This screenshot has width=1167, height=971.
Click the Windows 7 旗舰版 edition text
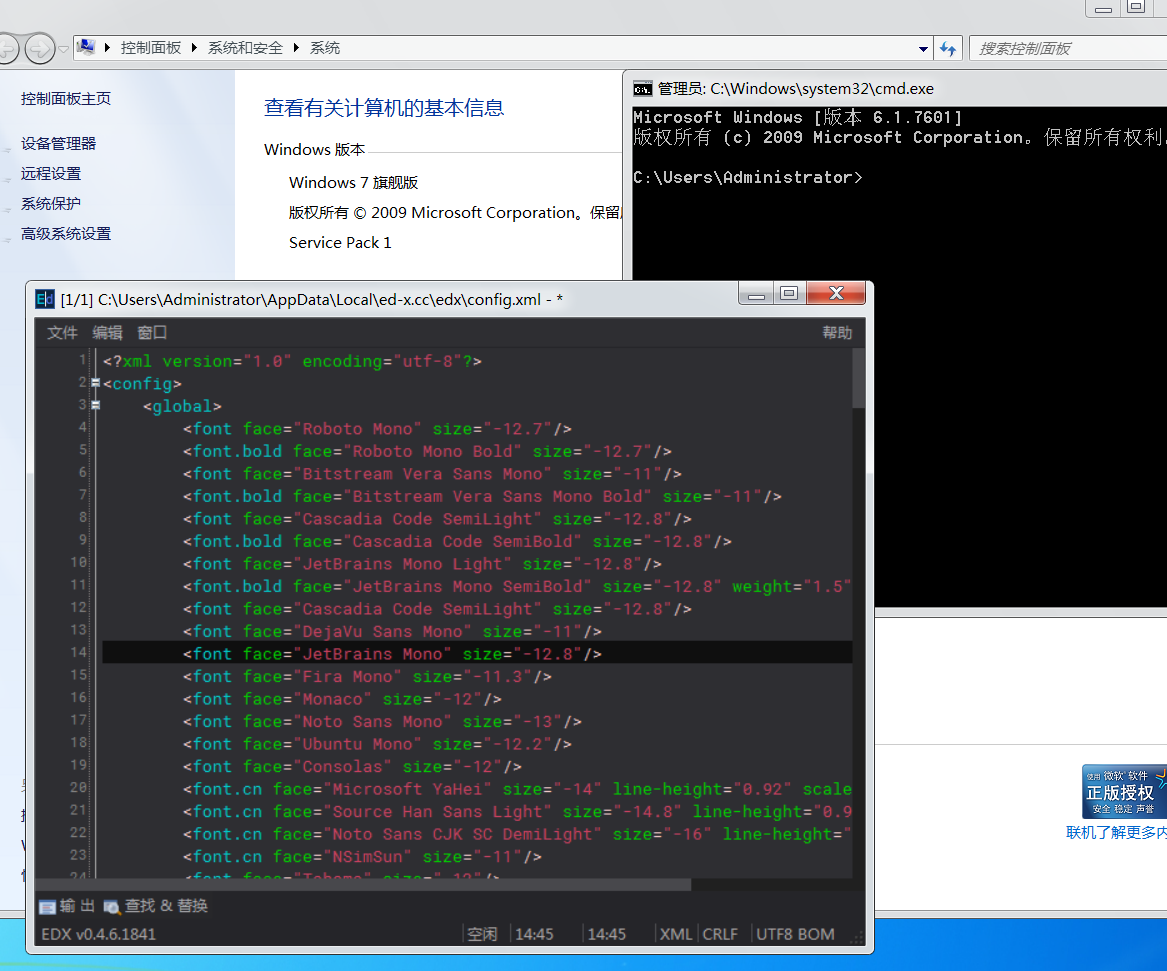click(x=353, y=182)
